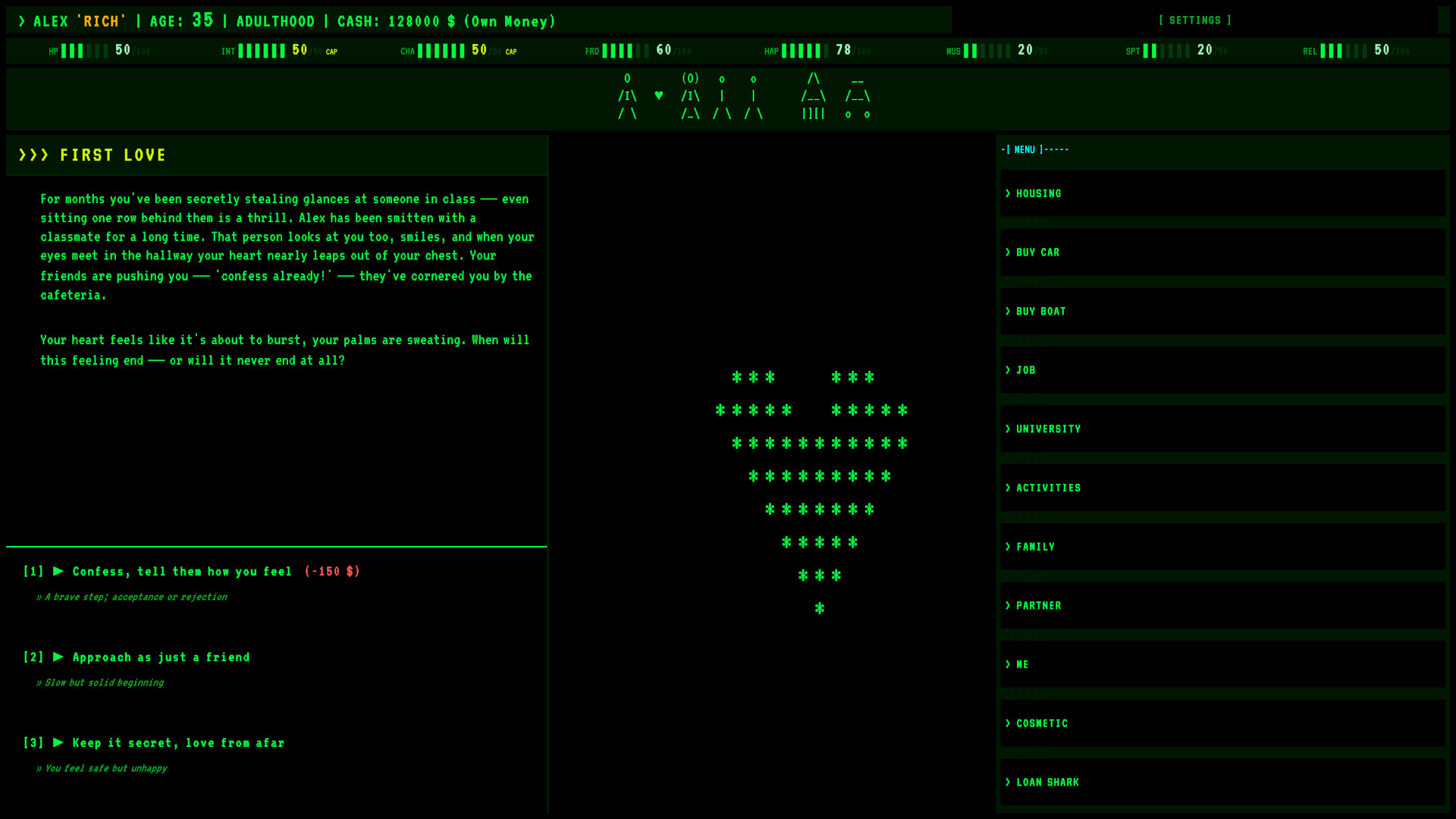Click the 'CASH: 128000 $' text

(x=397, y=21)
